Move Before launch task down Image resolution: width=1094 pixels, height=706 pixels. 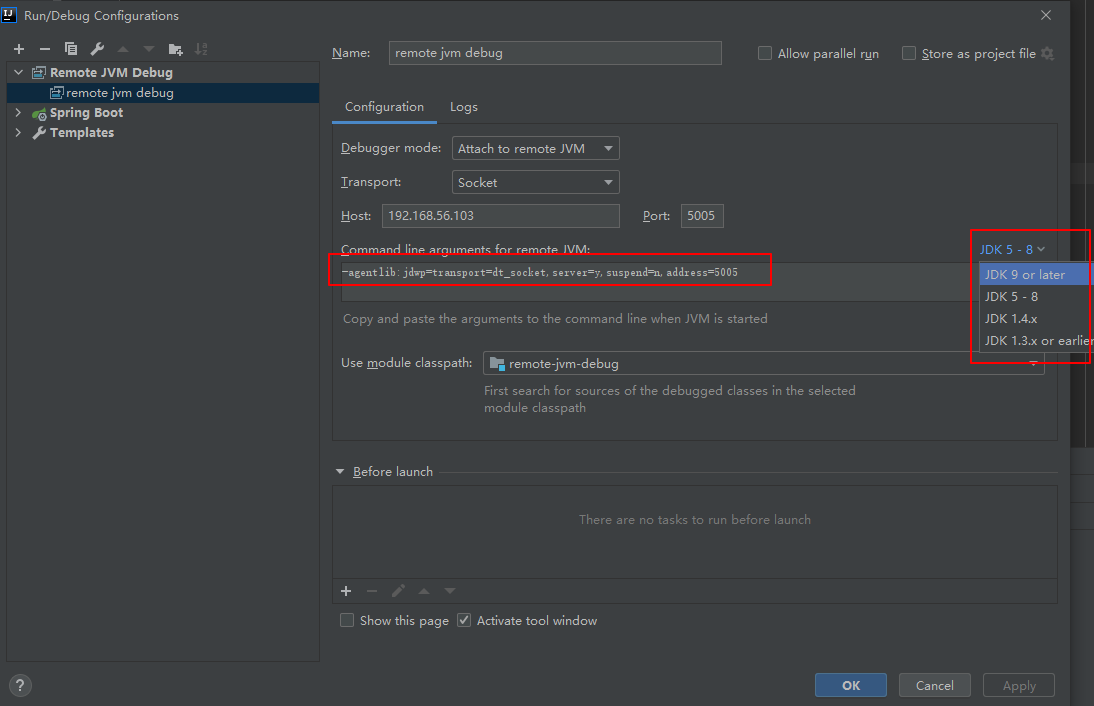450,592
